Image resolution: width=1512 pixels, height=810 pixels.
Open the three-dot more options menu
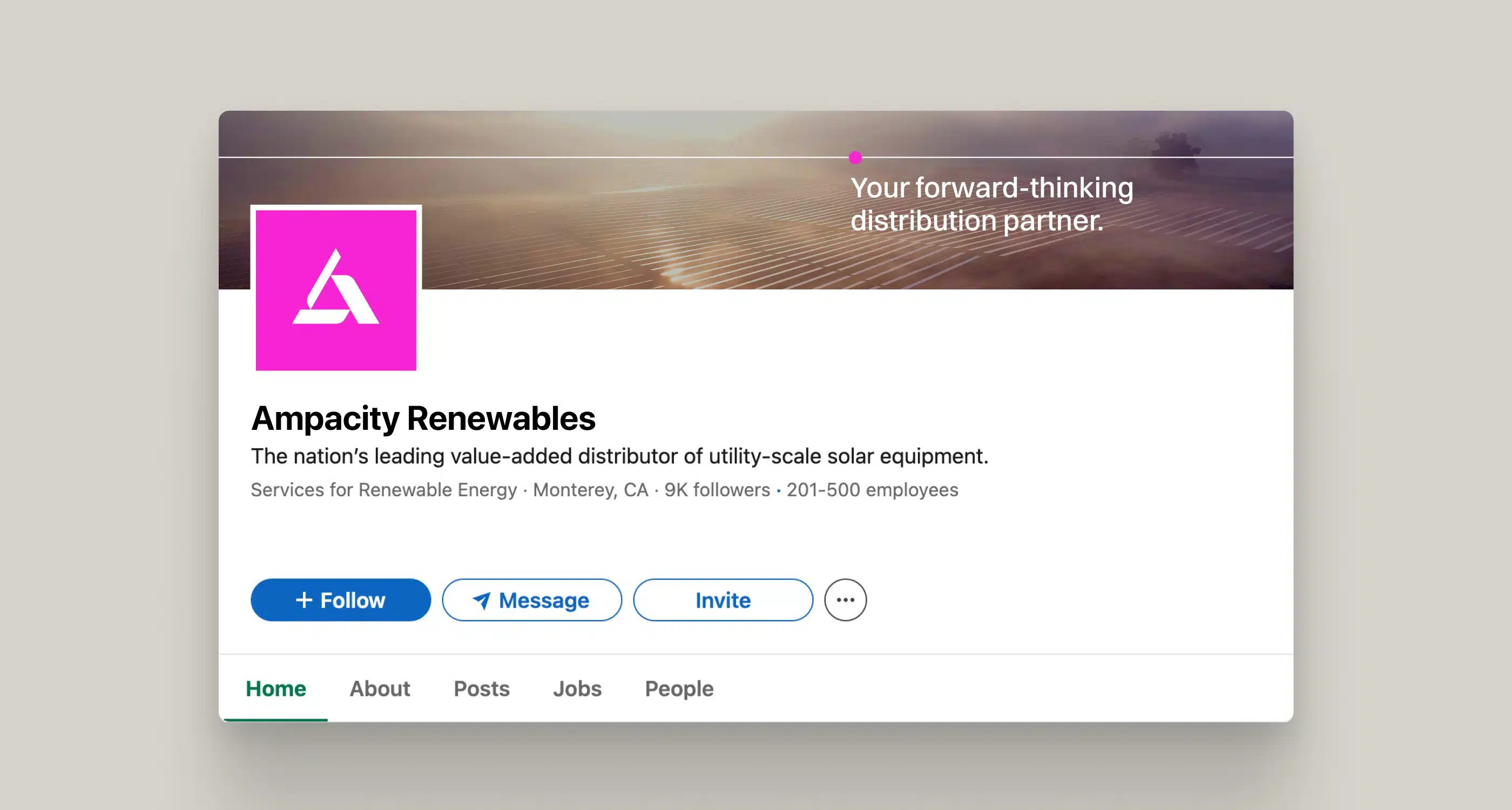click(x=845, y=600)
